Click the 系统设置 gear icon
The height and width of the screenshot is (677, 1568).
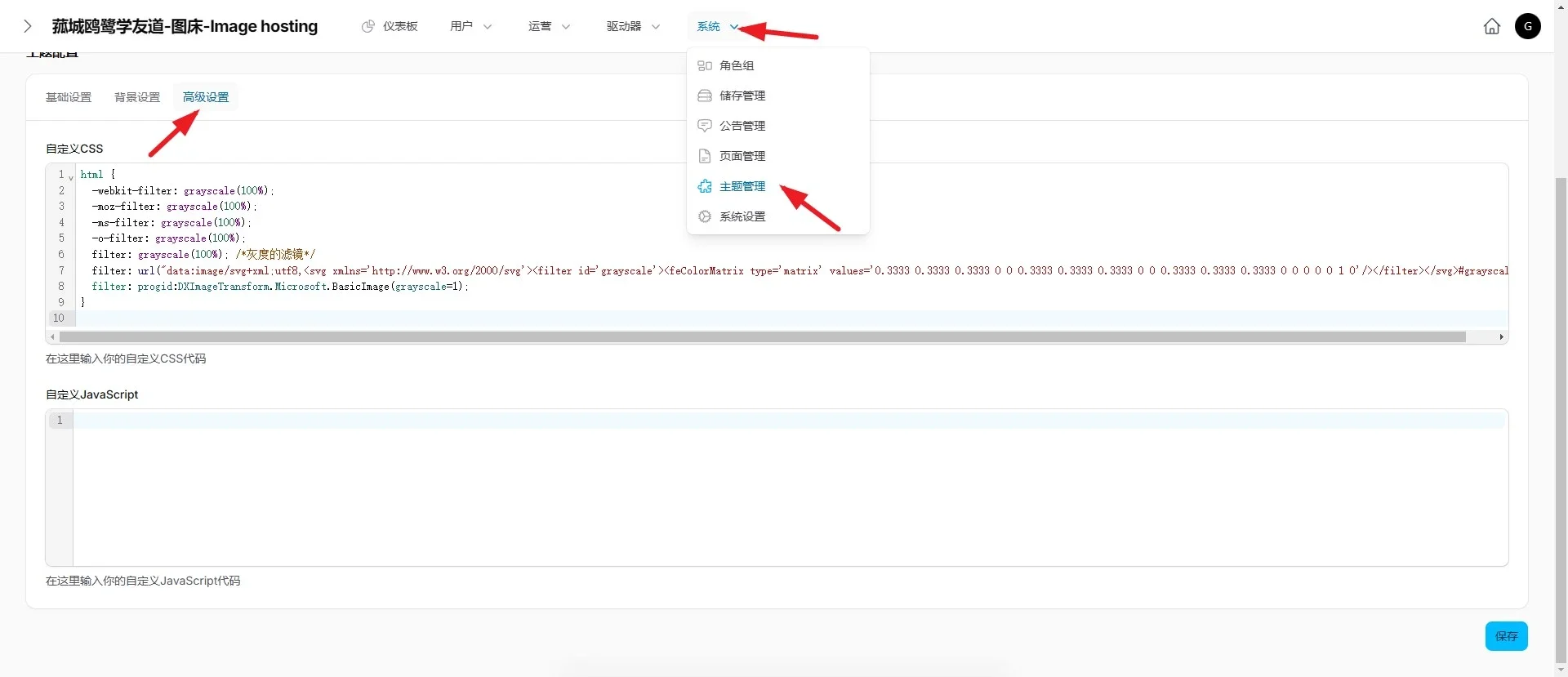pos(704,216)
